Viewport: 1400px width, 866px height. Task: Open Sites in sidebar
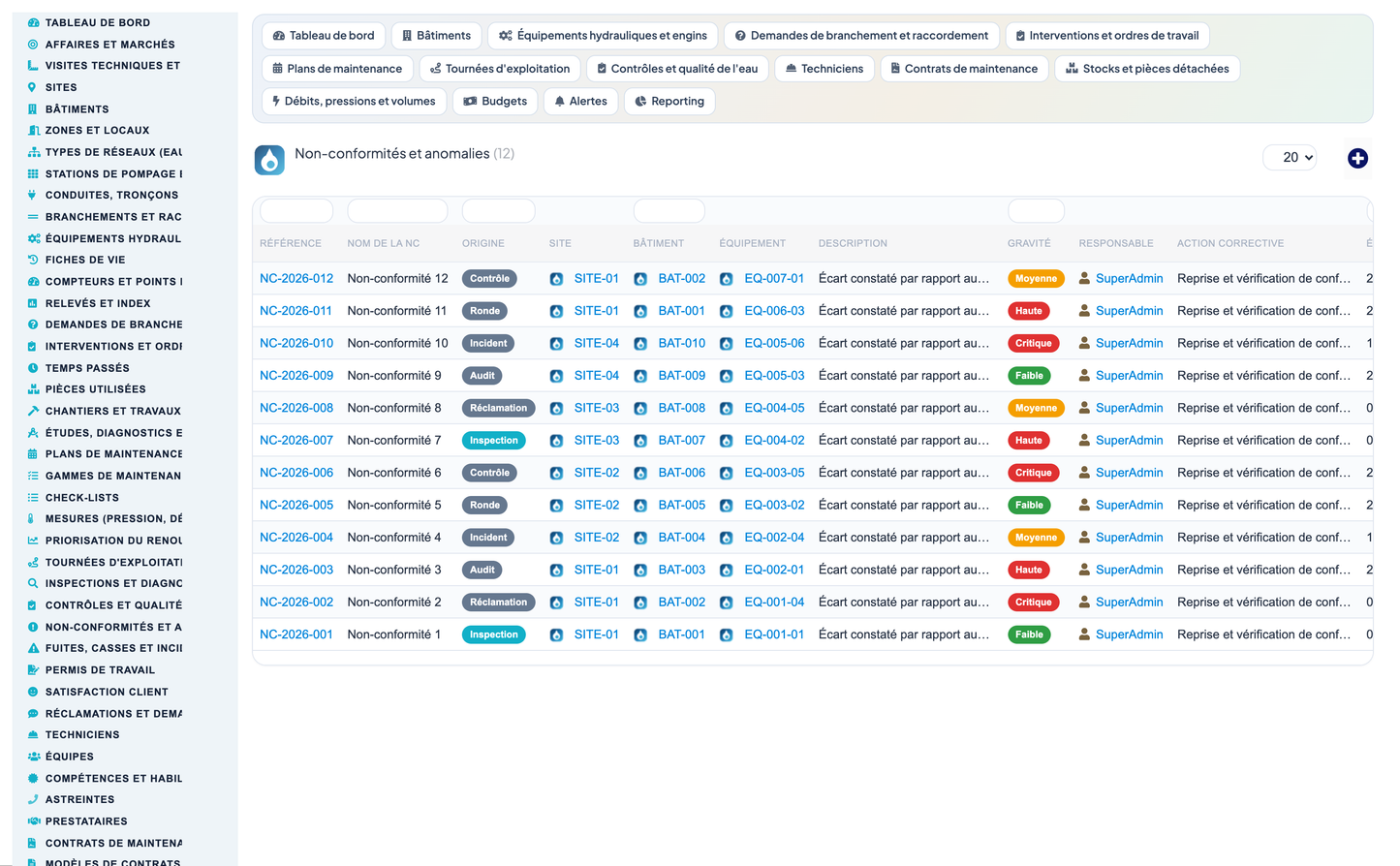coord(61,87)
